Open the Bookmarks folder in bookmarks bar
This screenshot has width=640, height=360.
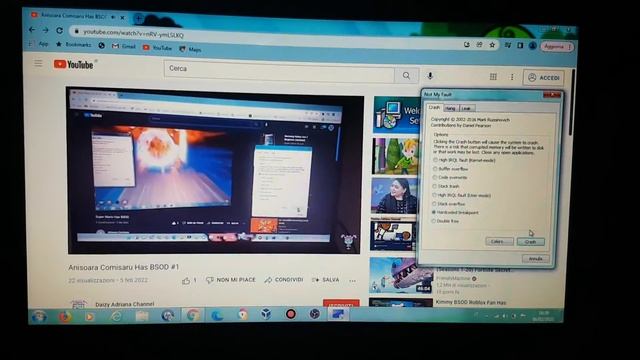74,44
